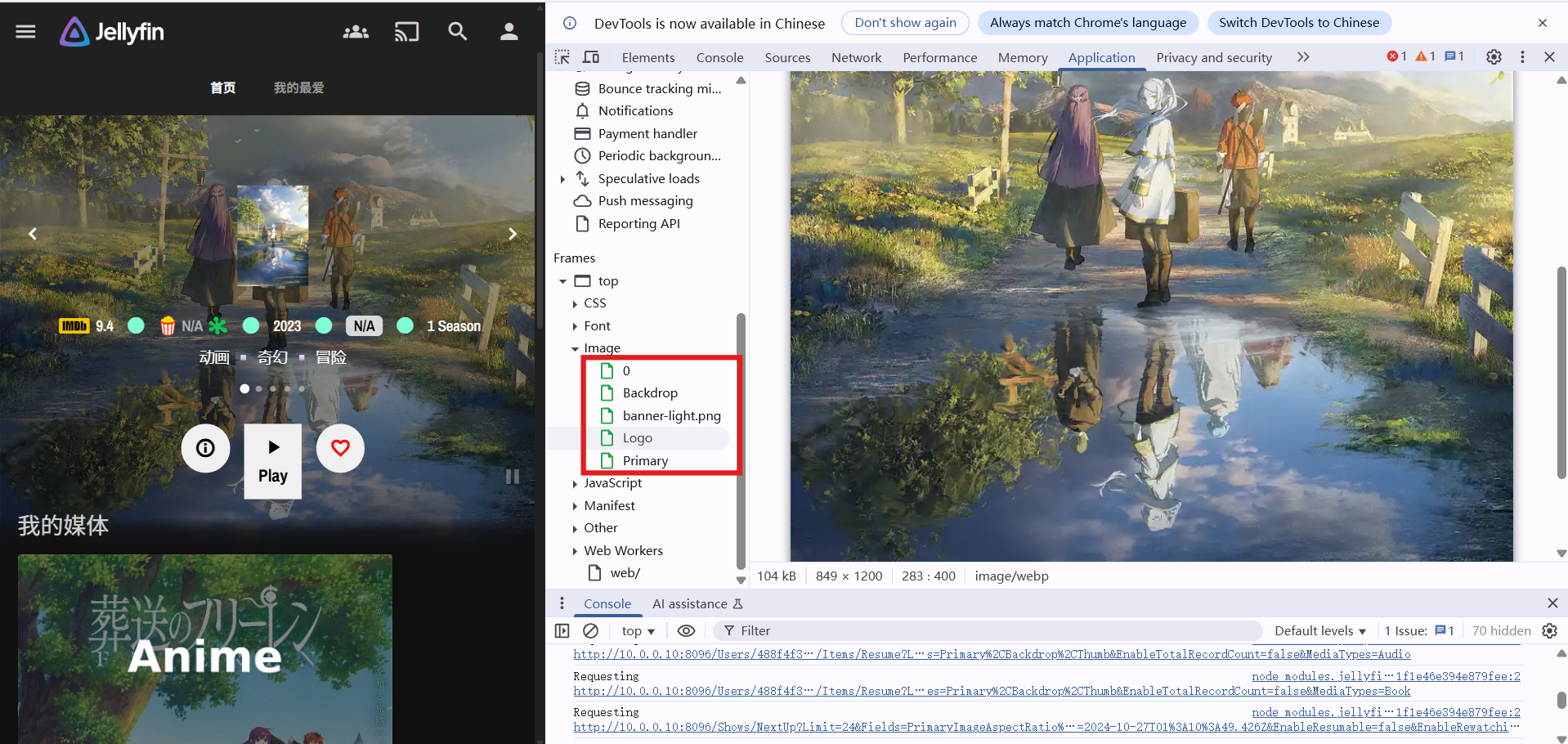This screenshot has width=1568, height=744.
Task: Open the Jellyfin hamburger menu
Action: (26, 32)
